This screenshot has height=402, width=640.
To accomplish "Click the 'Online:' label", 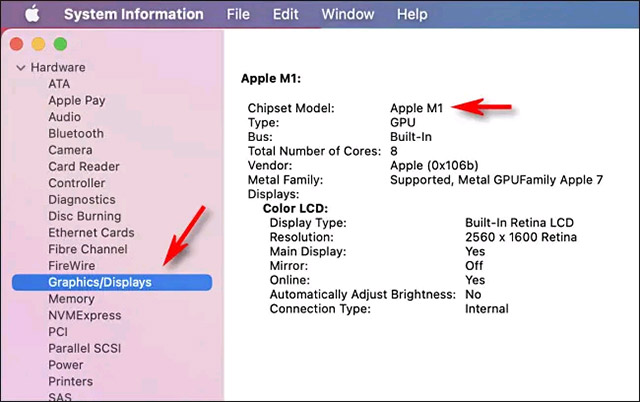I will pyautogui.click(x=289, y=280).
